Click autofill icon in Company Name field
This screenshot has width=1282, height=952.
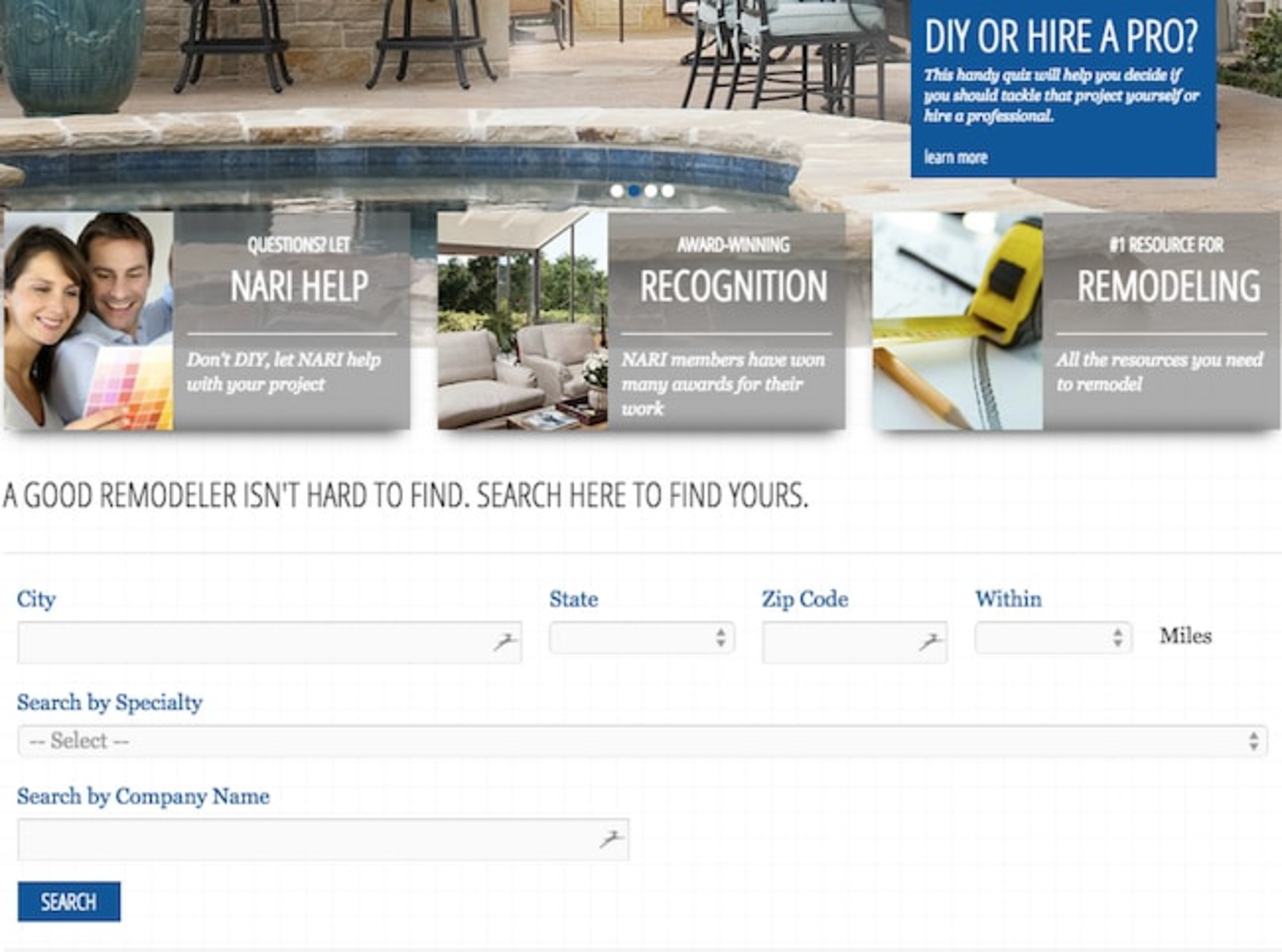[x=610, y=839]
